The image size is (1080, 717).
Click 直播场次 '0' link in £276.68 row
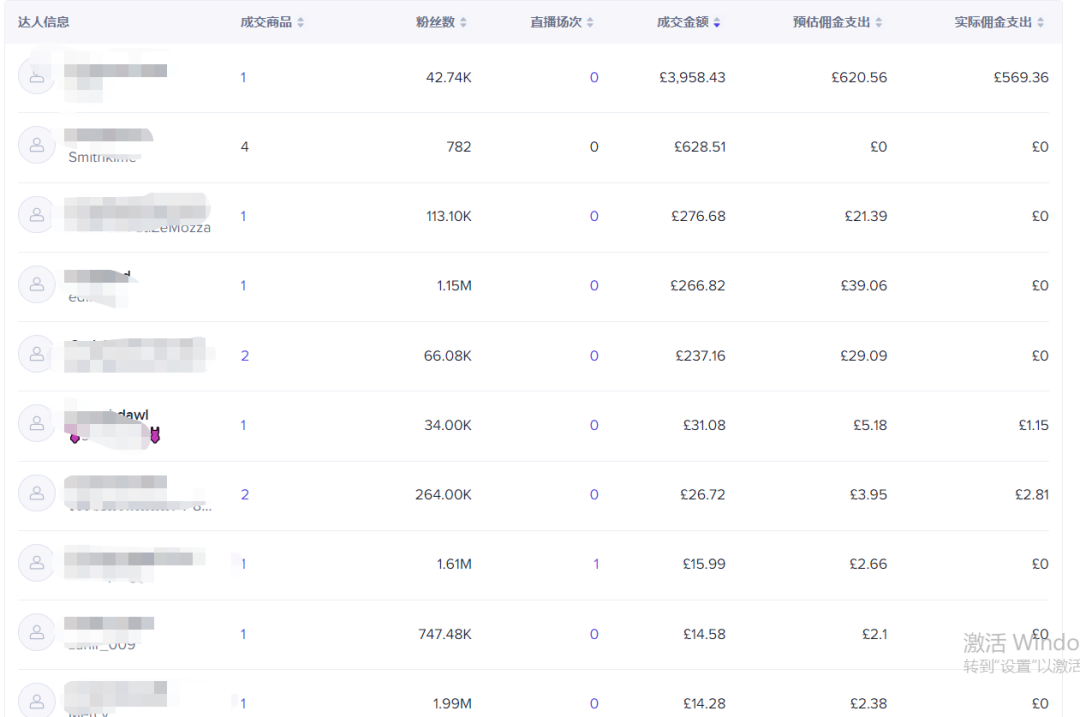coord(594,216)
